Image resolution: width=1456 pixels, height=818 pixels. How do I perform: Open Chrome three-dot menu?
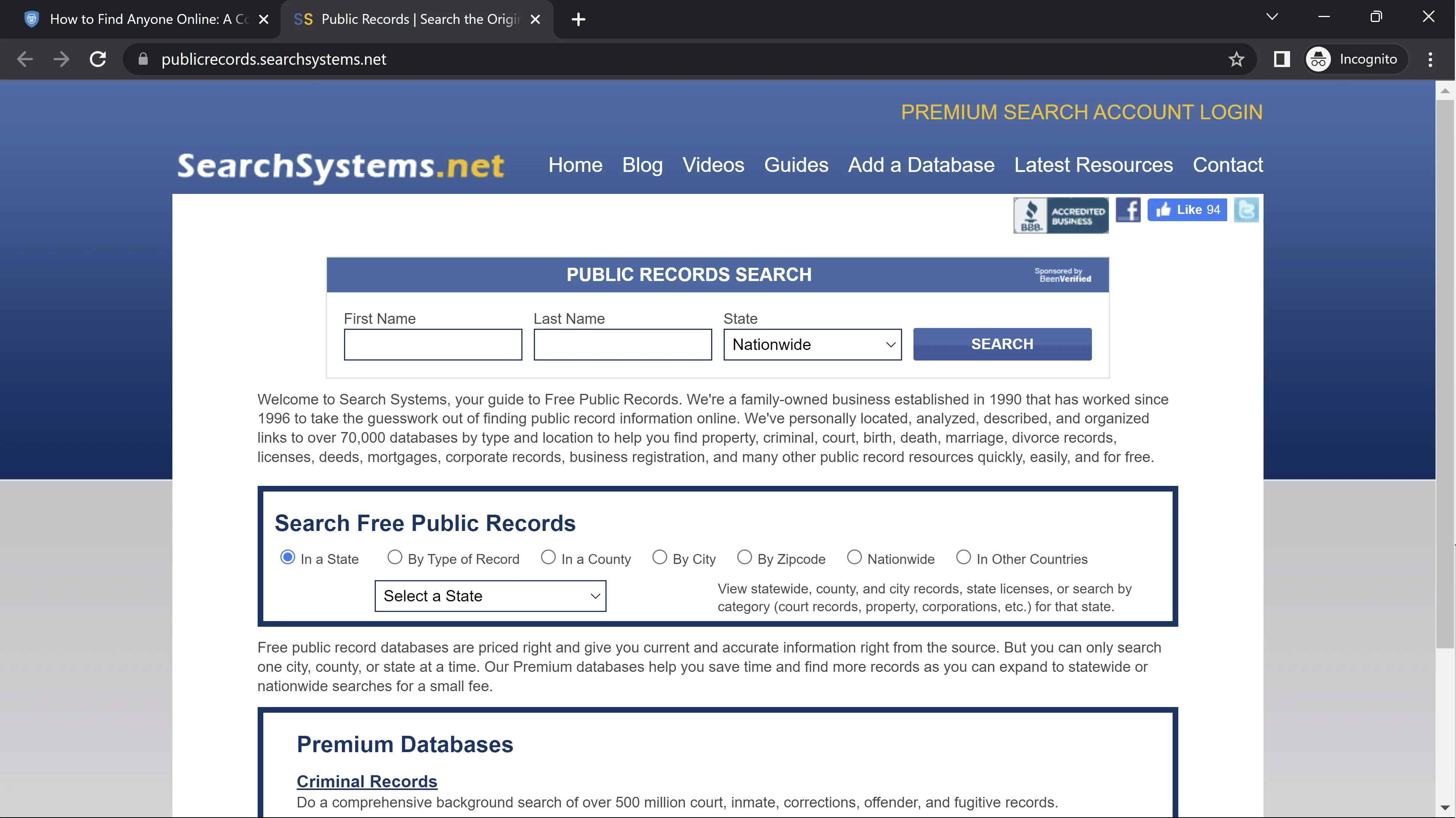[1430, 59]
